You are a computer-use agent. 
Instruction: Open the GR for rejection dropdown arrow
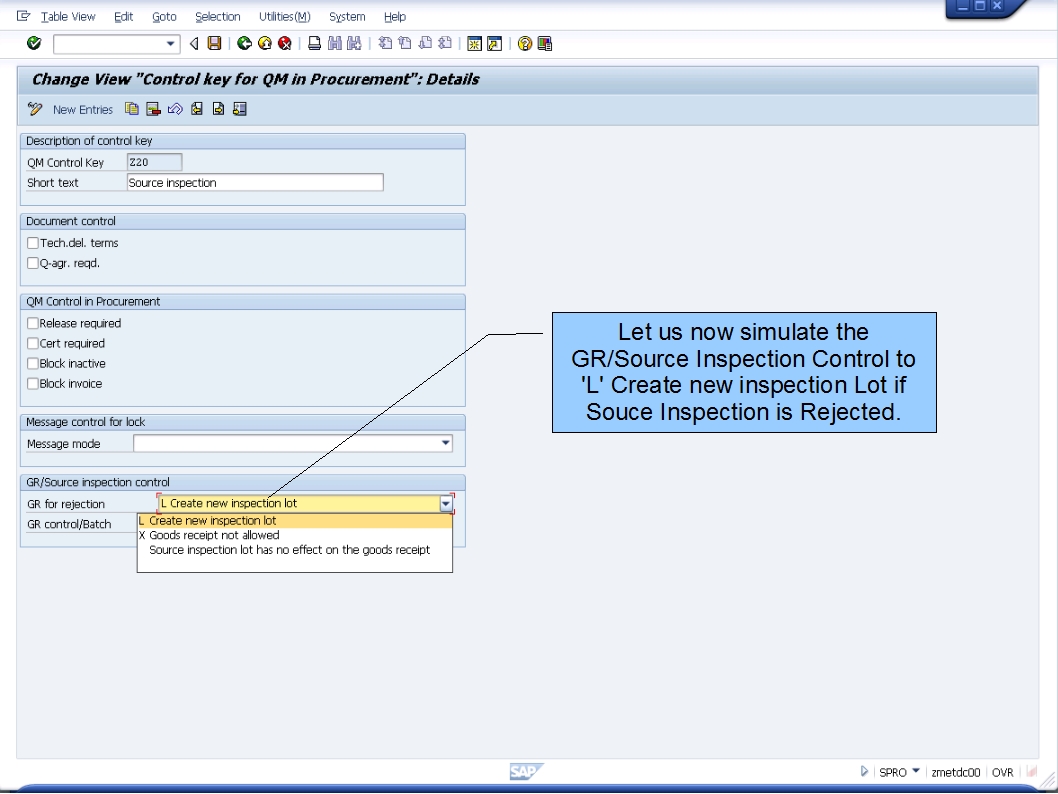tap(444, 503)
